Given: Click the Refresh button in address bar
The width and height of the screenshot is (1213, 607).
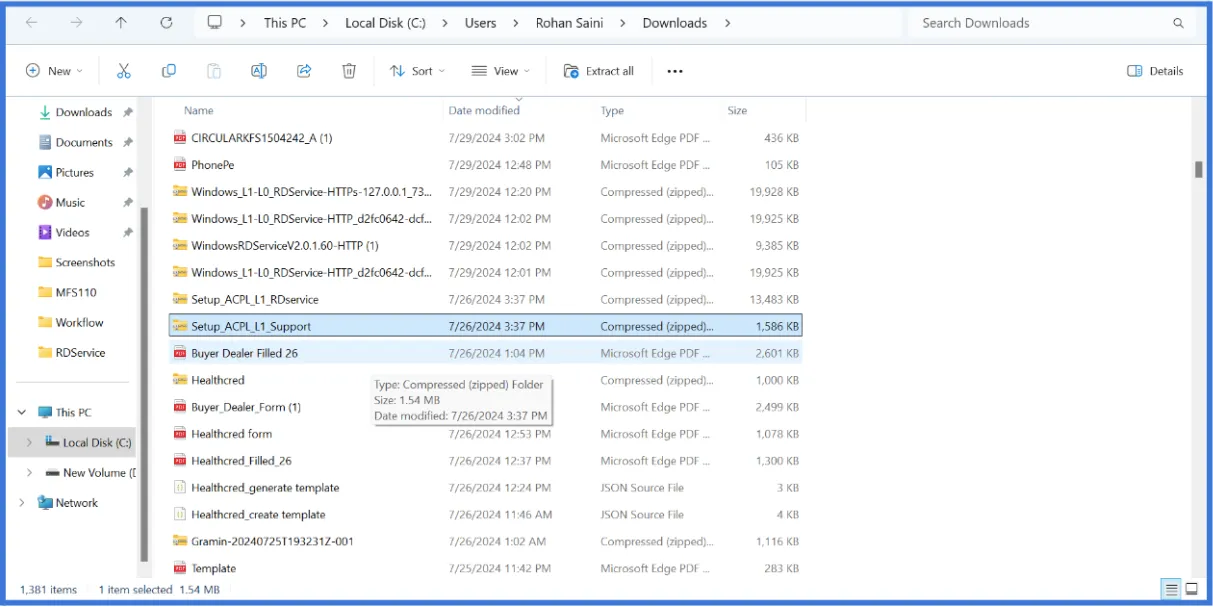Looking at the screenshot, I should pyautogui.click(x=166, y=23).
